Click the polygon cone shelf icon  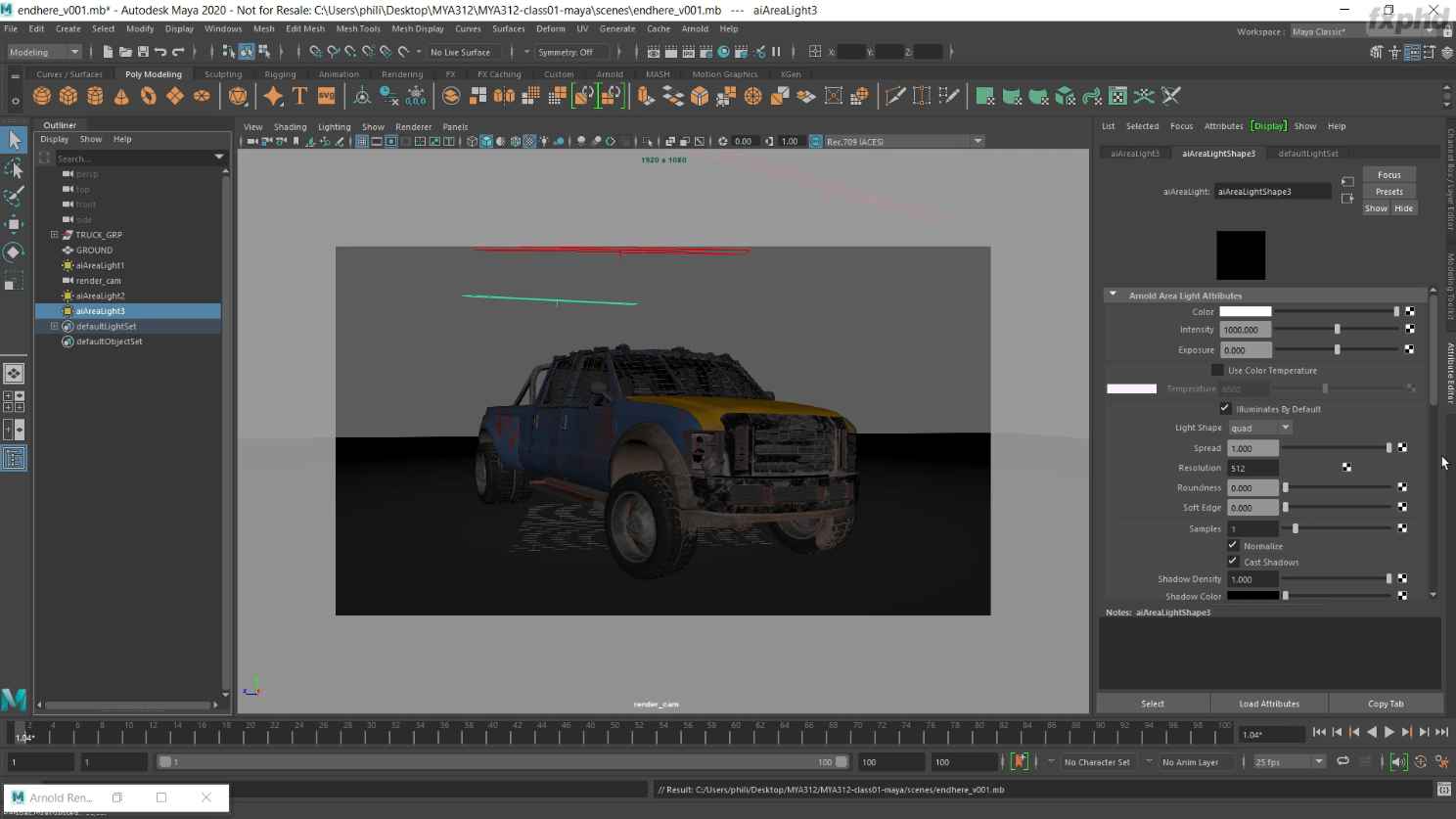[x=121, y=96]
